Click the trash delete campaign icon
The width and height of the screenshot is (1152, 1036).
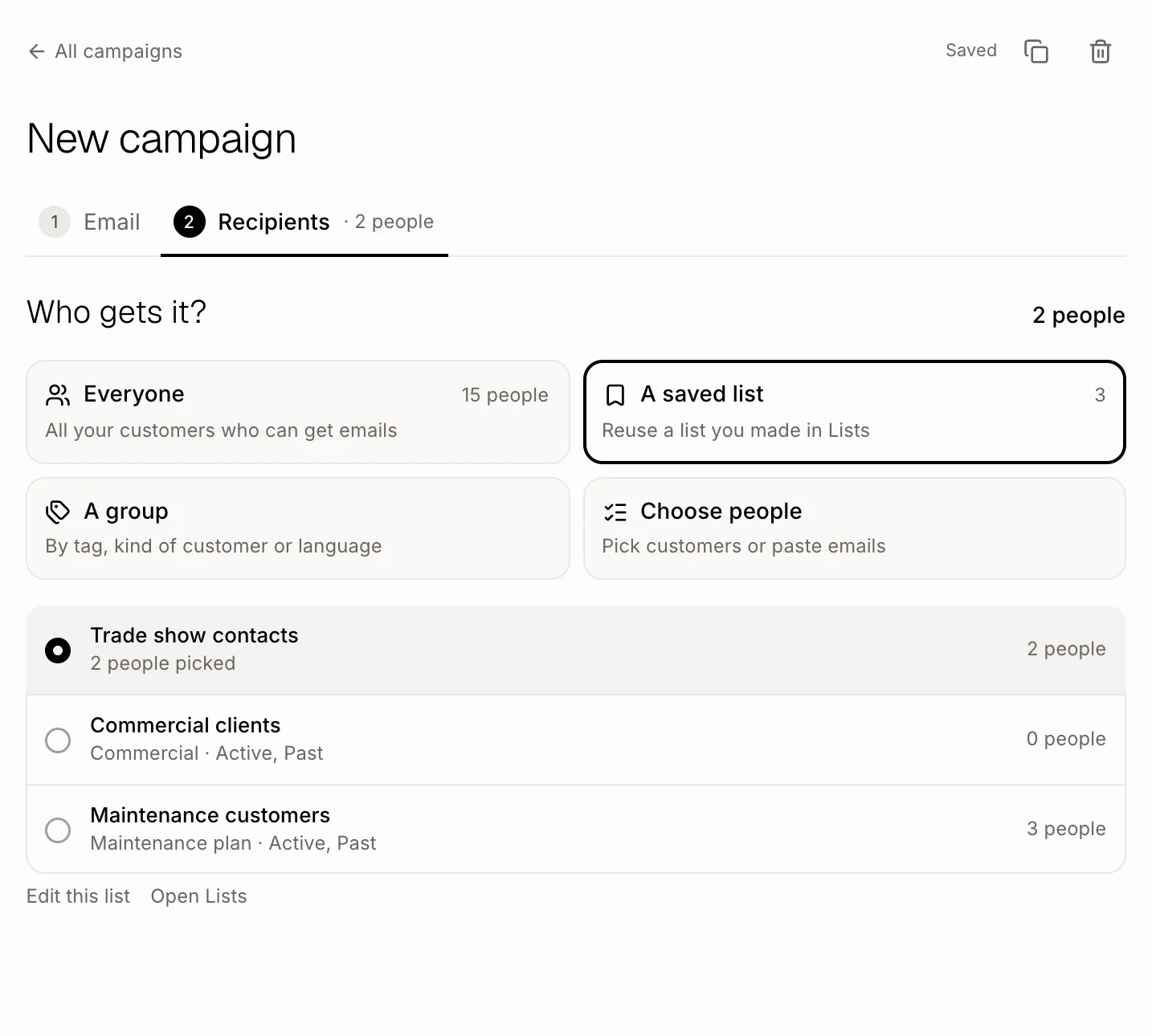[x=1101, y=51]
